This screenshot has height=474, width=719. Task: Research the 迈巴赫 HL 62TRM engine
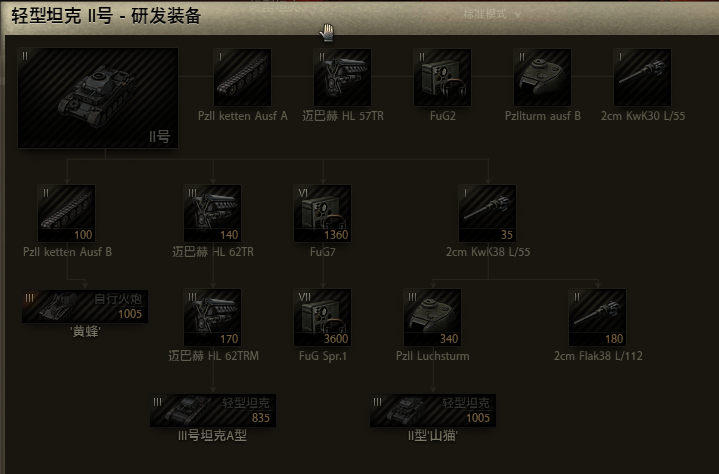click(x=212, y=317)
